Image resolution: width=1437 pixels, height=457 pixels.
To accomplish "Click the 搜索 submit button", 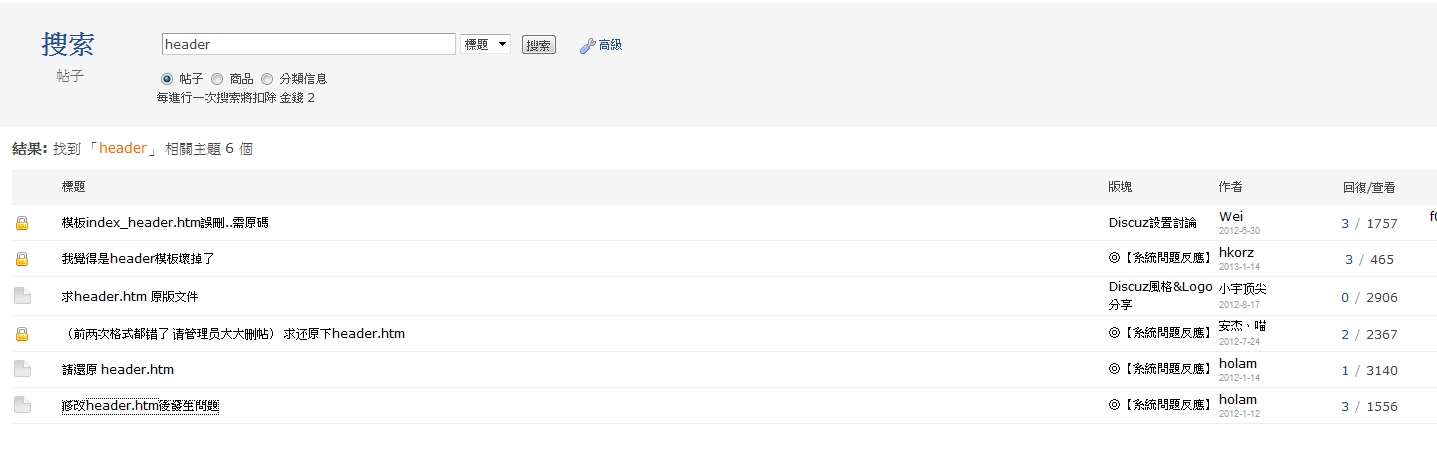I will pos(539,45).
